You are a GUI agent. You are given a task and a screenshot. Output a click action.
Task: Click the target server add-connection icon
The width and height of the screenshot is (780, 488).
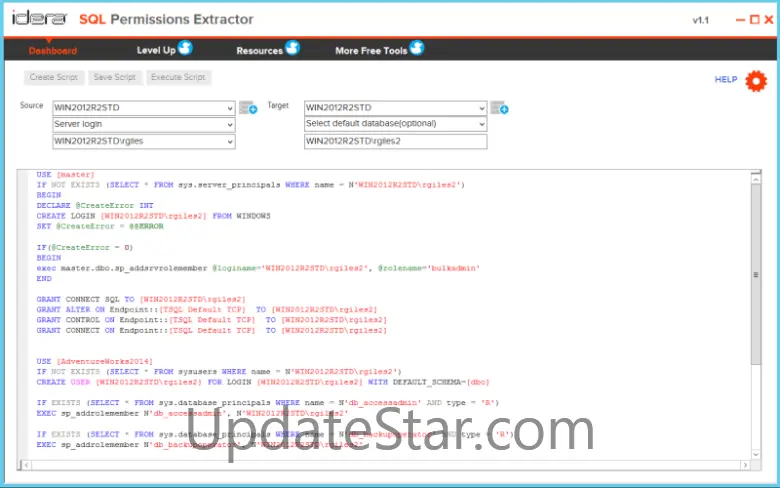tap(499, 107)
